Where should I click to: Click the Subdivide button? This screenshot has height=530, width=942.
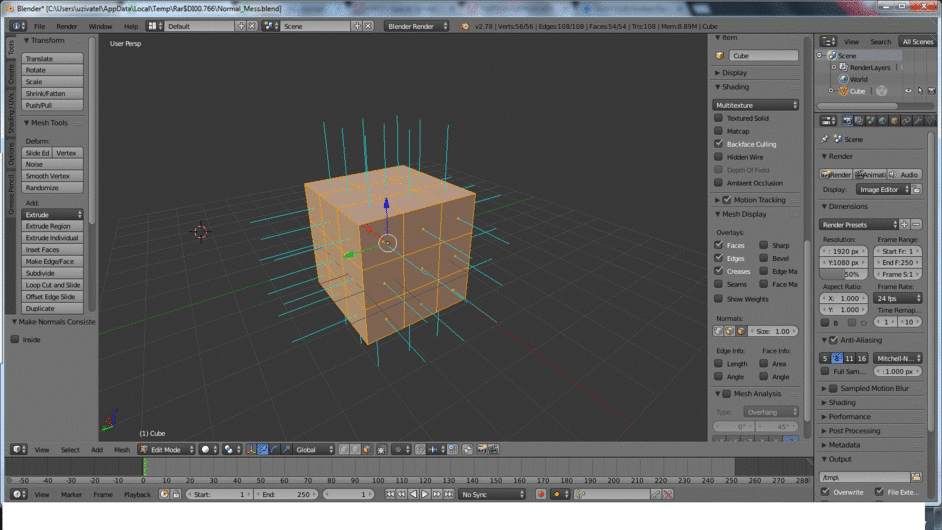click(x=53, y=273)
